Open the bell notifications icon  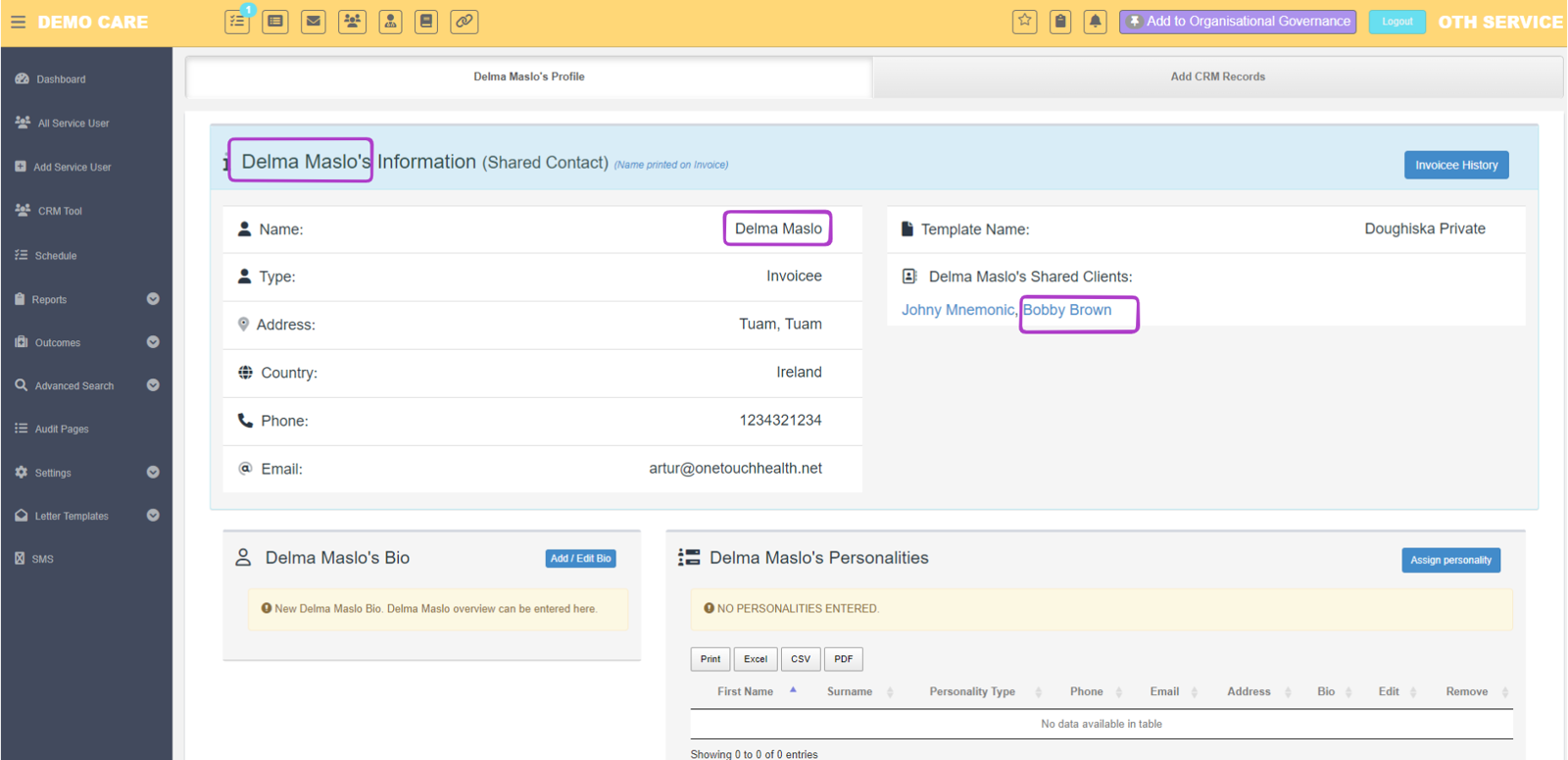coord(1096,21)
